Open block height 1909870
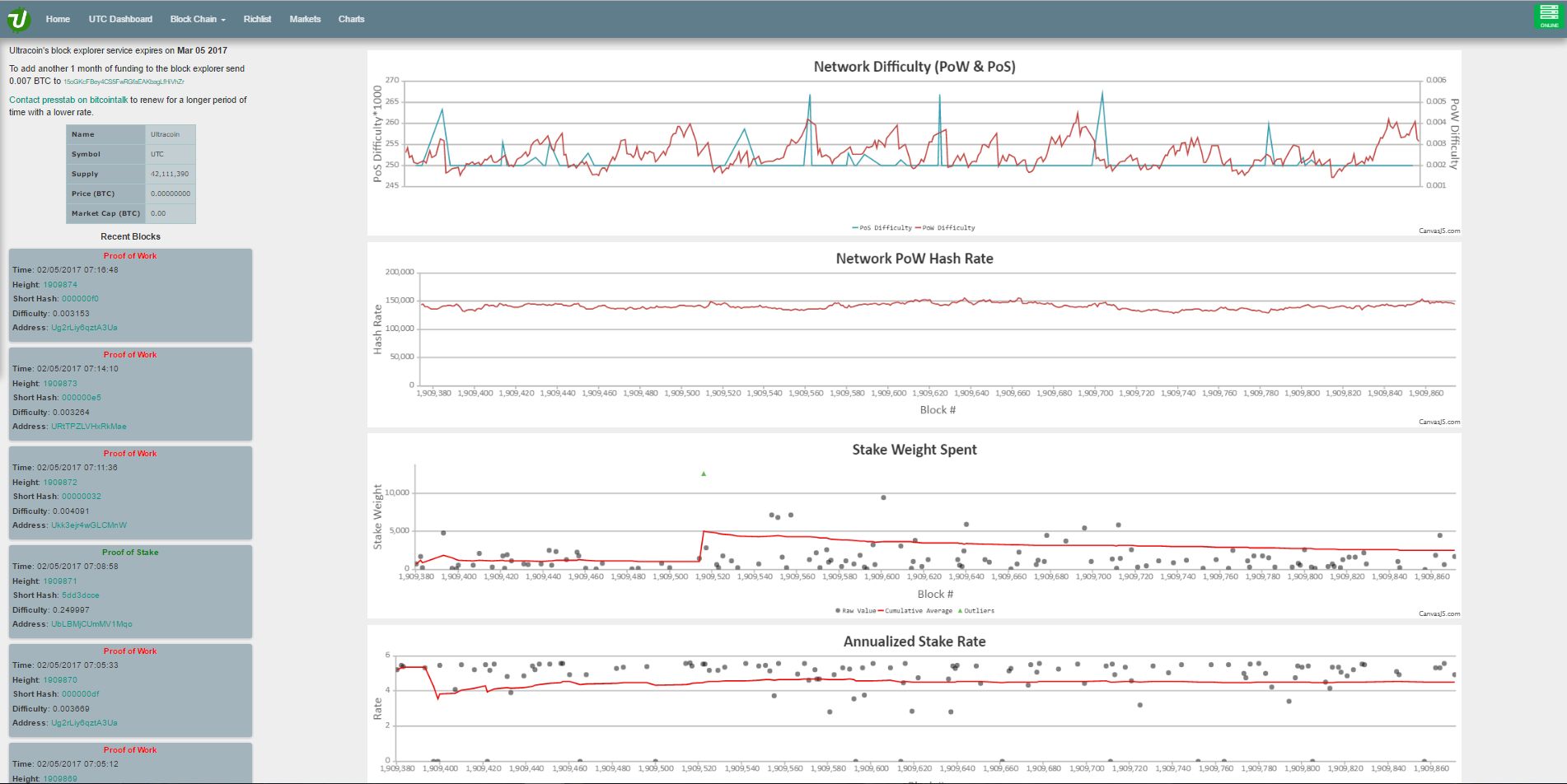 [x=60, y=680]
